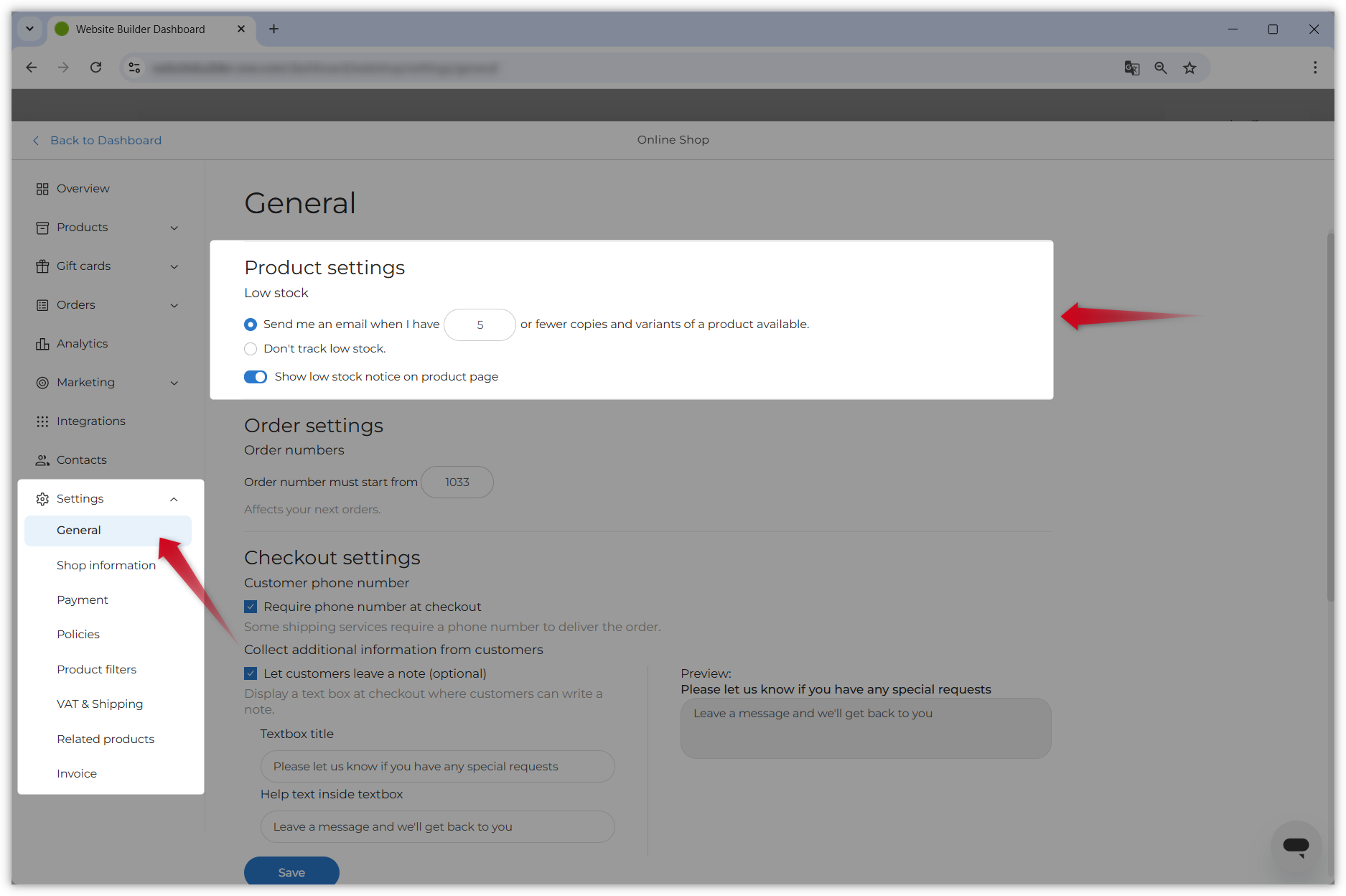Bookmark this page with the star icon
The height and width of the screenshot is (896, 1346).
pos(1190,68)
